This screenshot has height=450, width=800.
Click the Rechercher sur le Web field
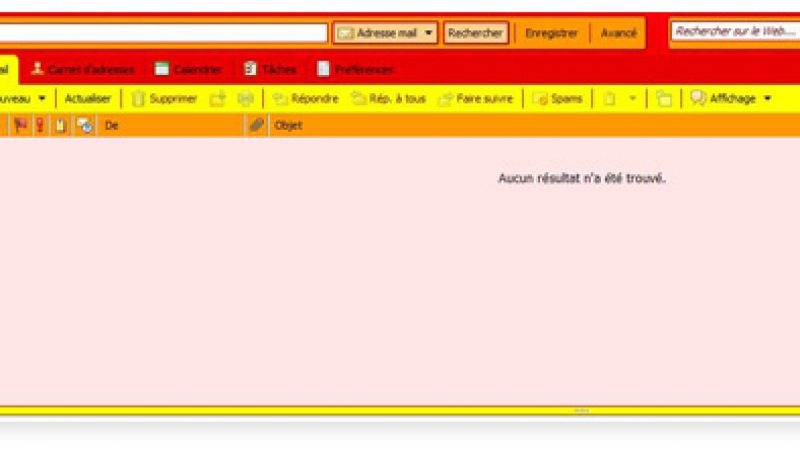coord(735,32)
